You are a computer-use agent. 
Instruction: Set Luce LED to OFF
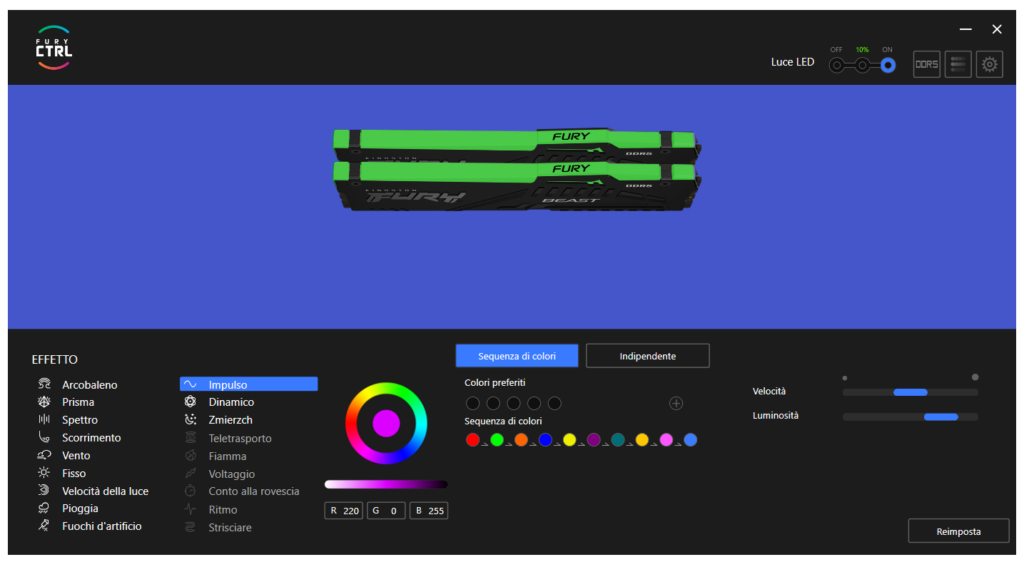tap(837, 65)
